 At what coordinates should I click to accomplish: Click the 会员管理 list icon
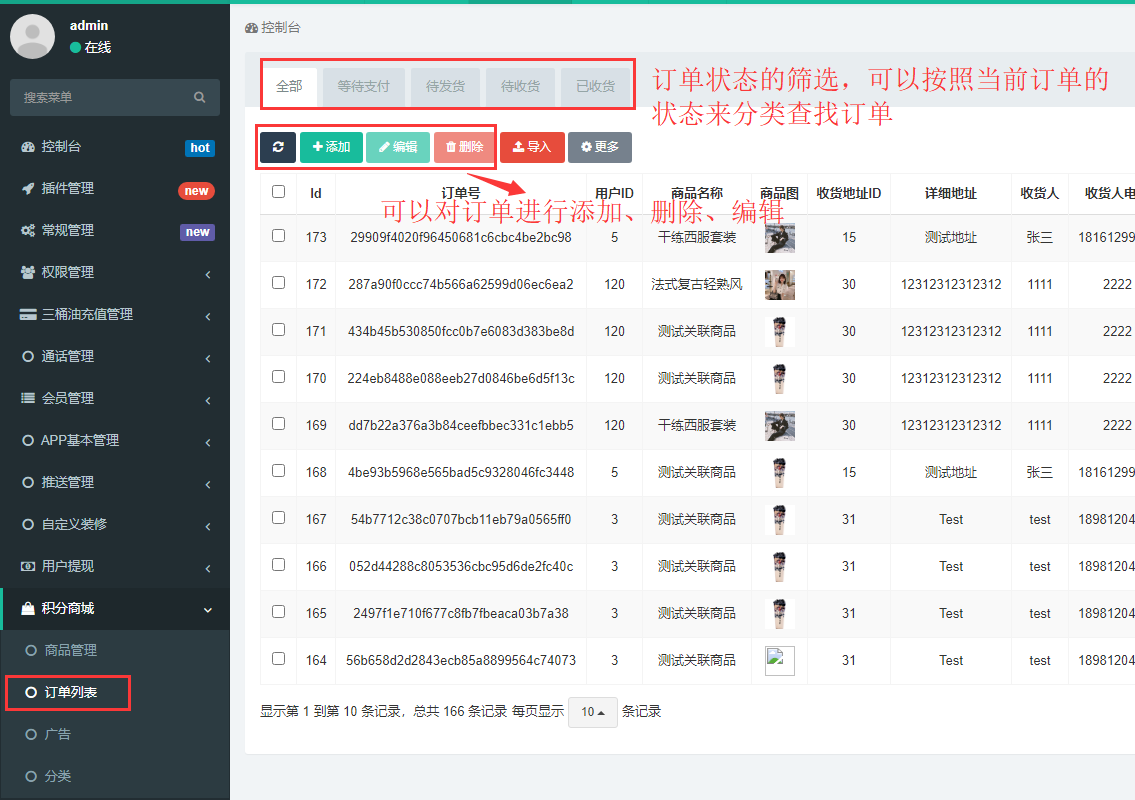click(x=28, y=398)
